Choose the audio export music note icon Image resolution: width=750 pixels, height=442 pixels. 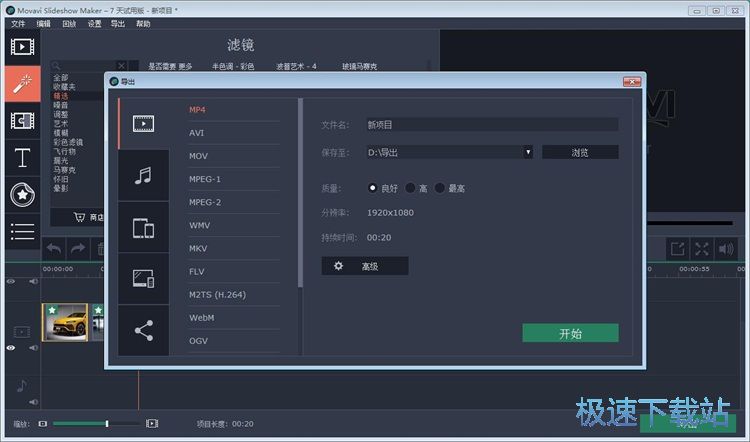coord(143,176)
